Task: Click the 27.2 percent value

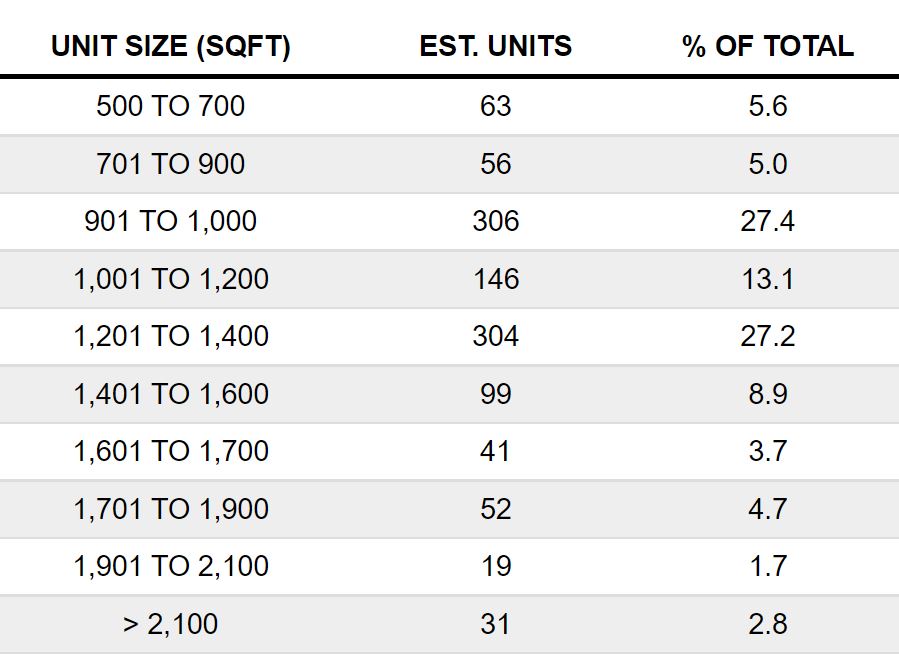Action: pyautogui.click(x=768, y=336)
